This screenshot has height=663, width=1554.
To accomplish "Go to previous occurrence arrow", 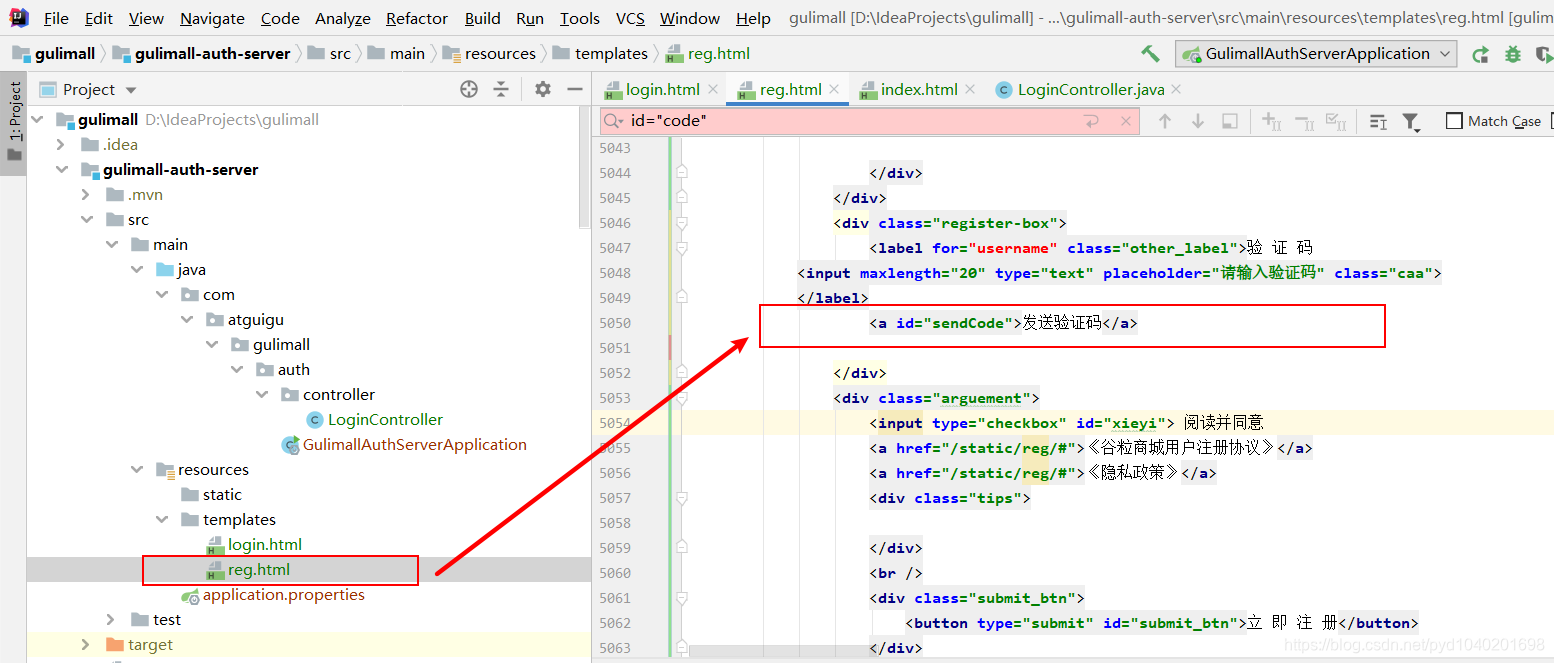I will pos(1165,121).
